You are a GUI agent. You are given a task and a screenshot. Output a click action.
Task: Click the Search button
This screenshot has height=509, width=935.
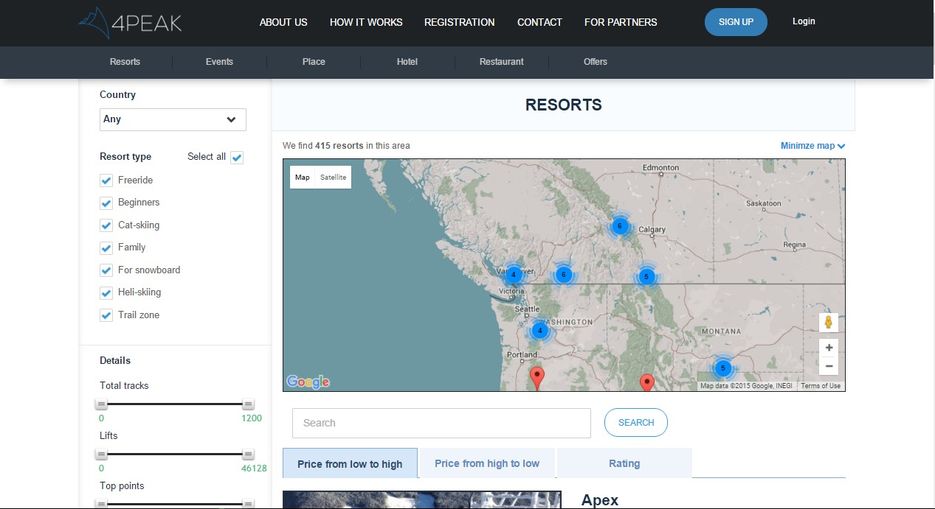click(x=636, y=423)
